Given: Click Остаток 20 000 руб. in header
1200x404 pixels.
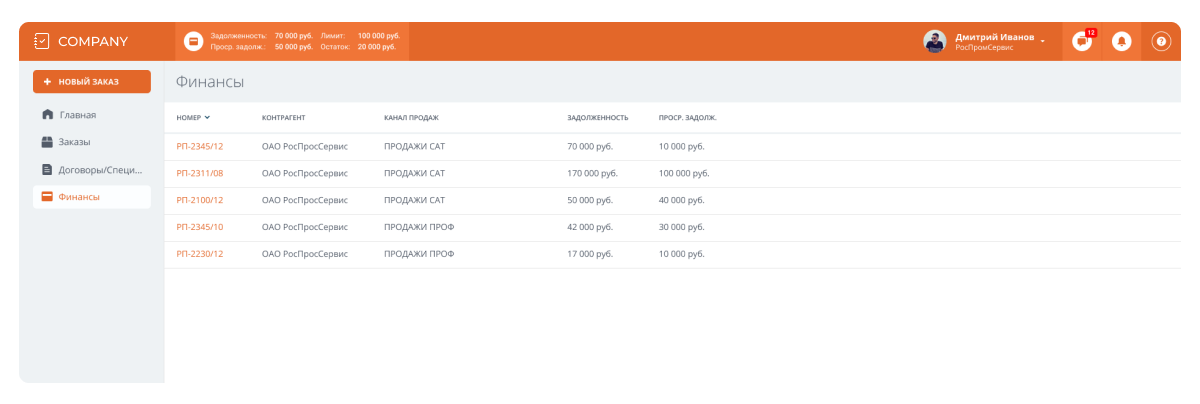Looking at the screenshot, I should (358, 47).
